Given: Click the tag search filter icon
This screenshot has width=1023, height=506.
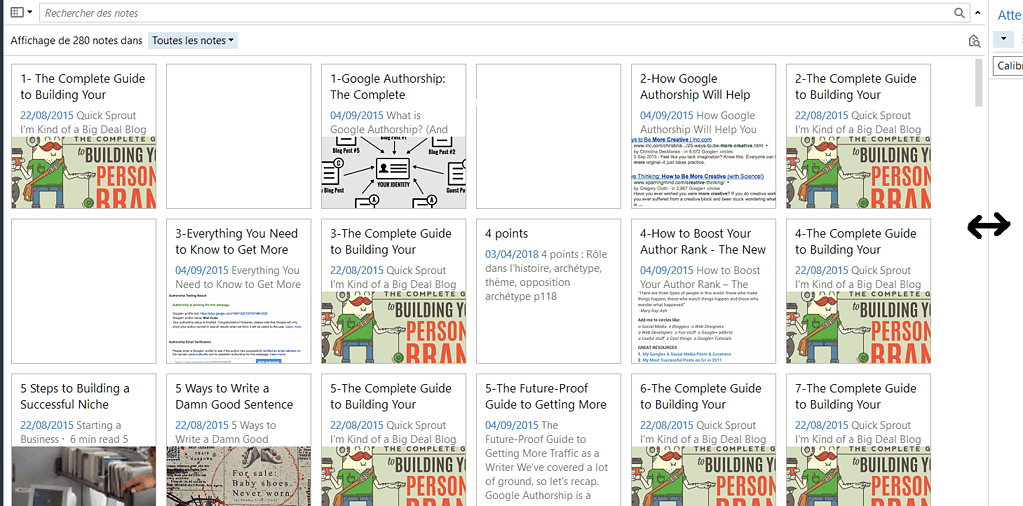Looking at the screenshot, I should 974,41.
